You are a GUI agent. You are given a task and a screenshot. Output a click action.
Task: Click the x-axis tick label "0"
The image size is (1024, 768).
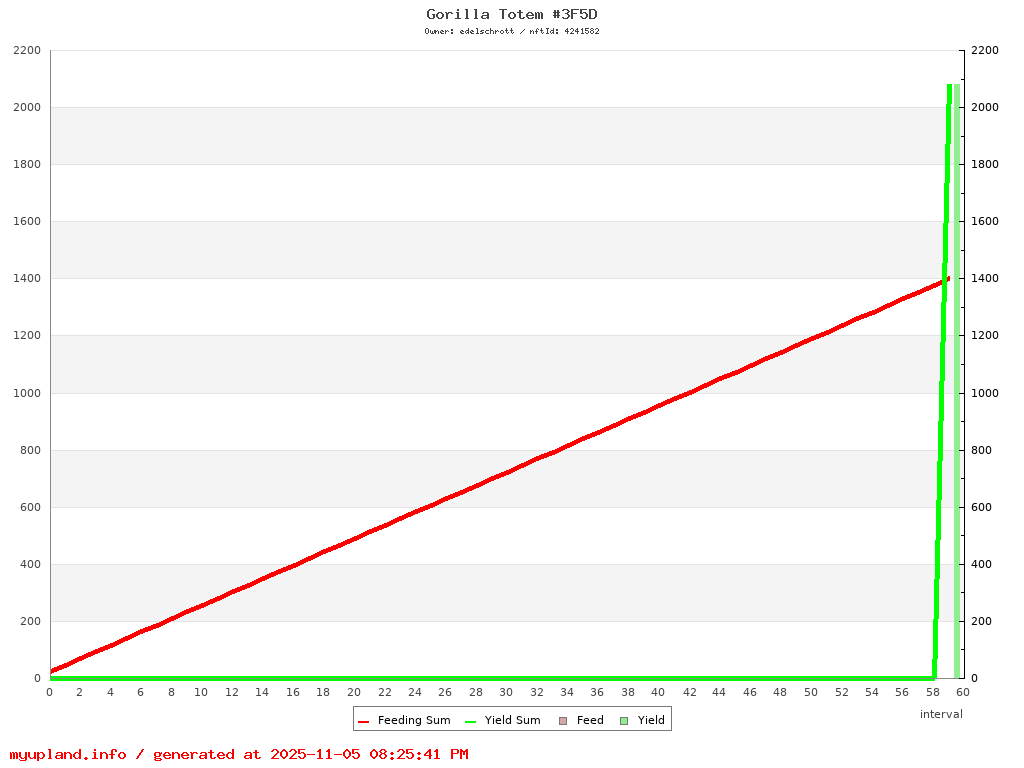[50, 692]
